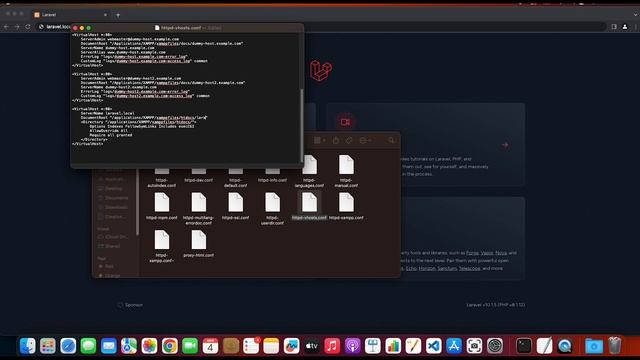The height and width of the screenshot is (360, 640).
Task: Close the Laravel browser tab
Action: pyautogui.click(x=105, y=15)
